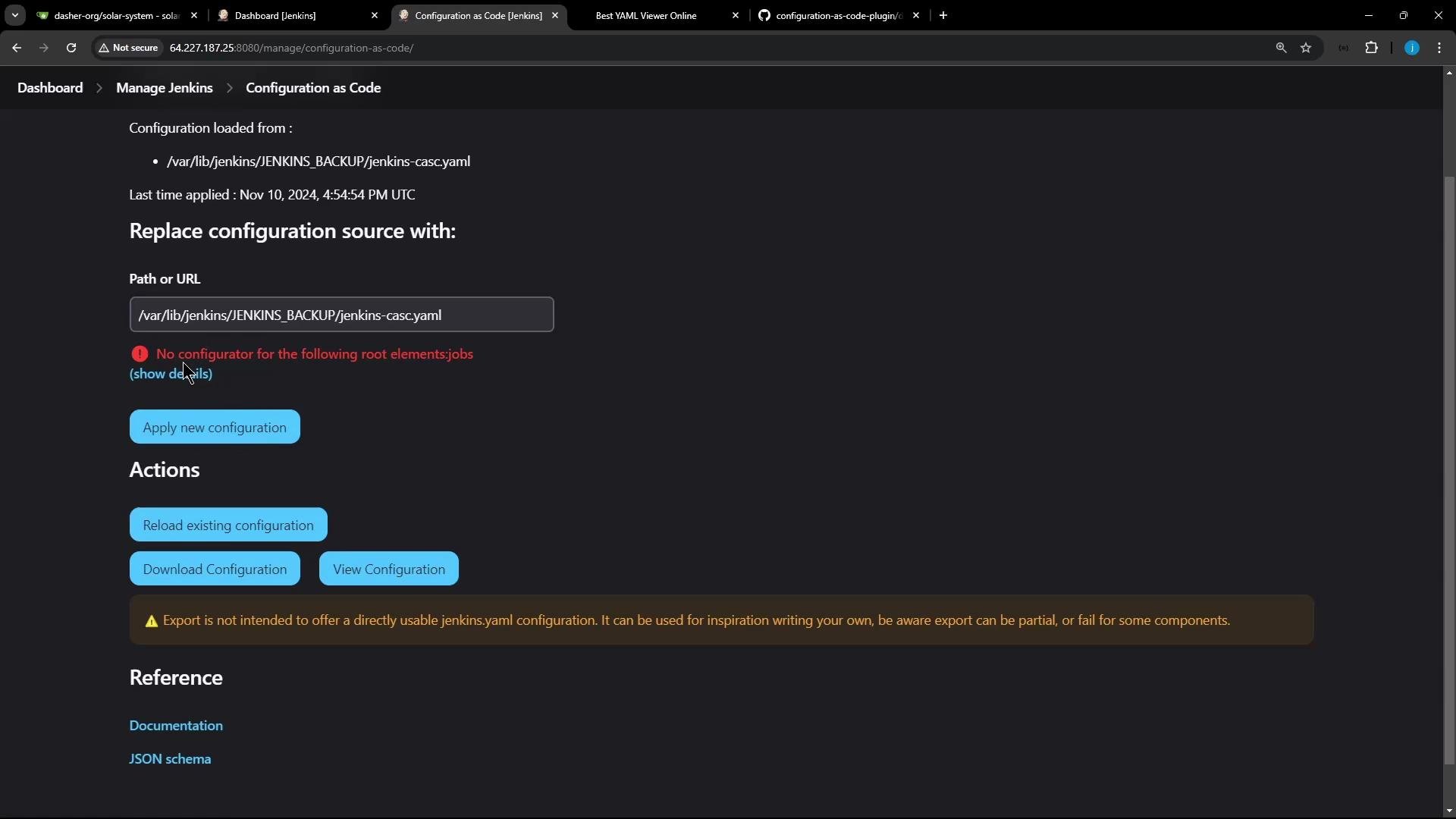Close the Best YAML Viewer Online tab
This screenshot has width=1456, height=819.
[736, 15]
